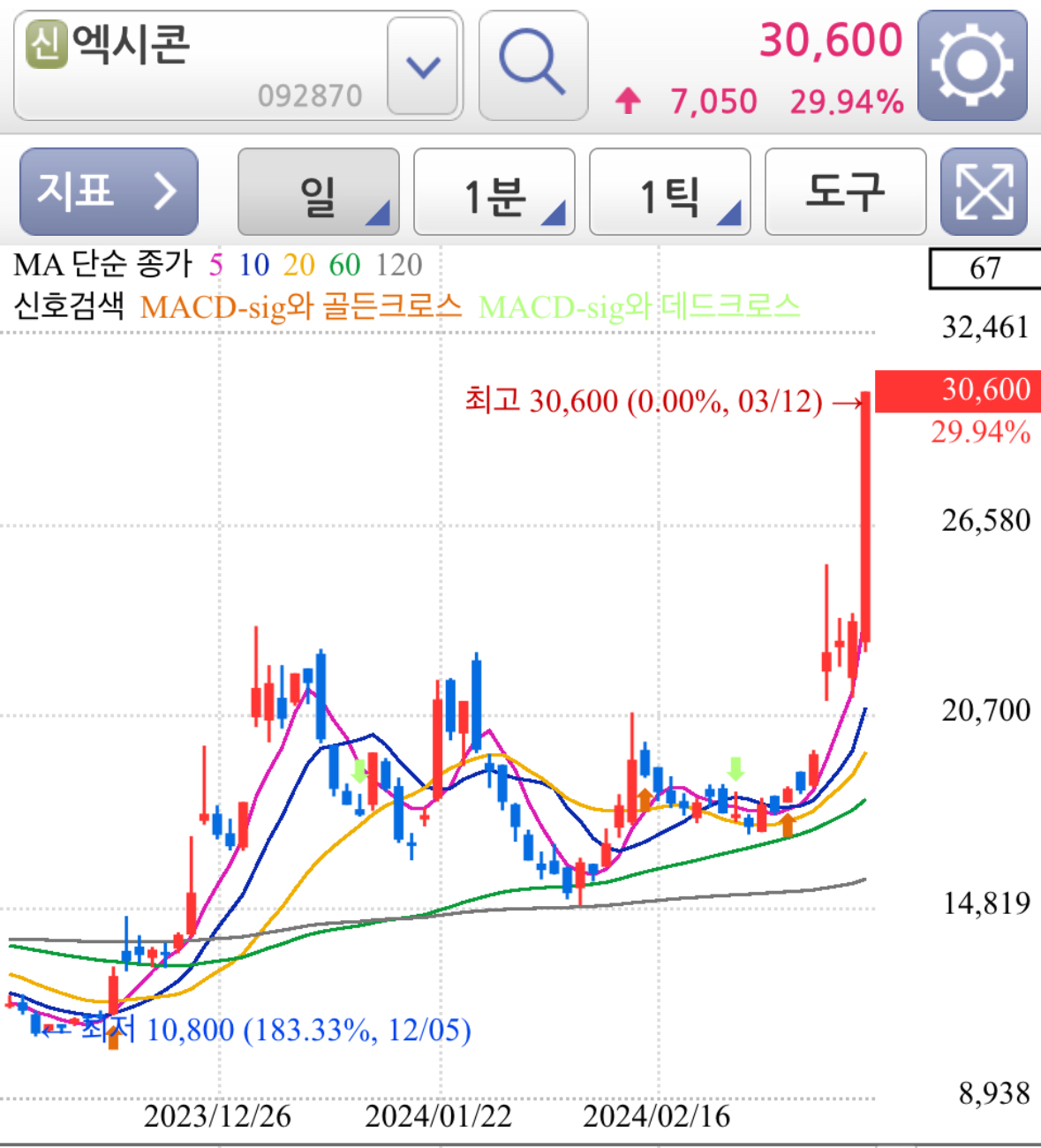1041x1148 pixels.
Task: Toggle the MA 20 moving average
Action: [x=298, y=263]
